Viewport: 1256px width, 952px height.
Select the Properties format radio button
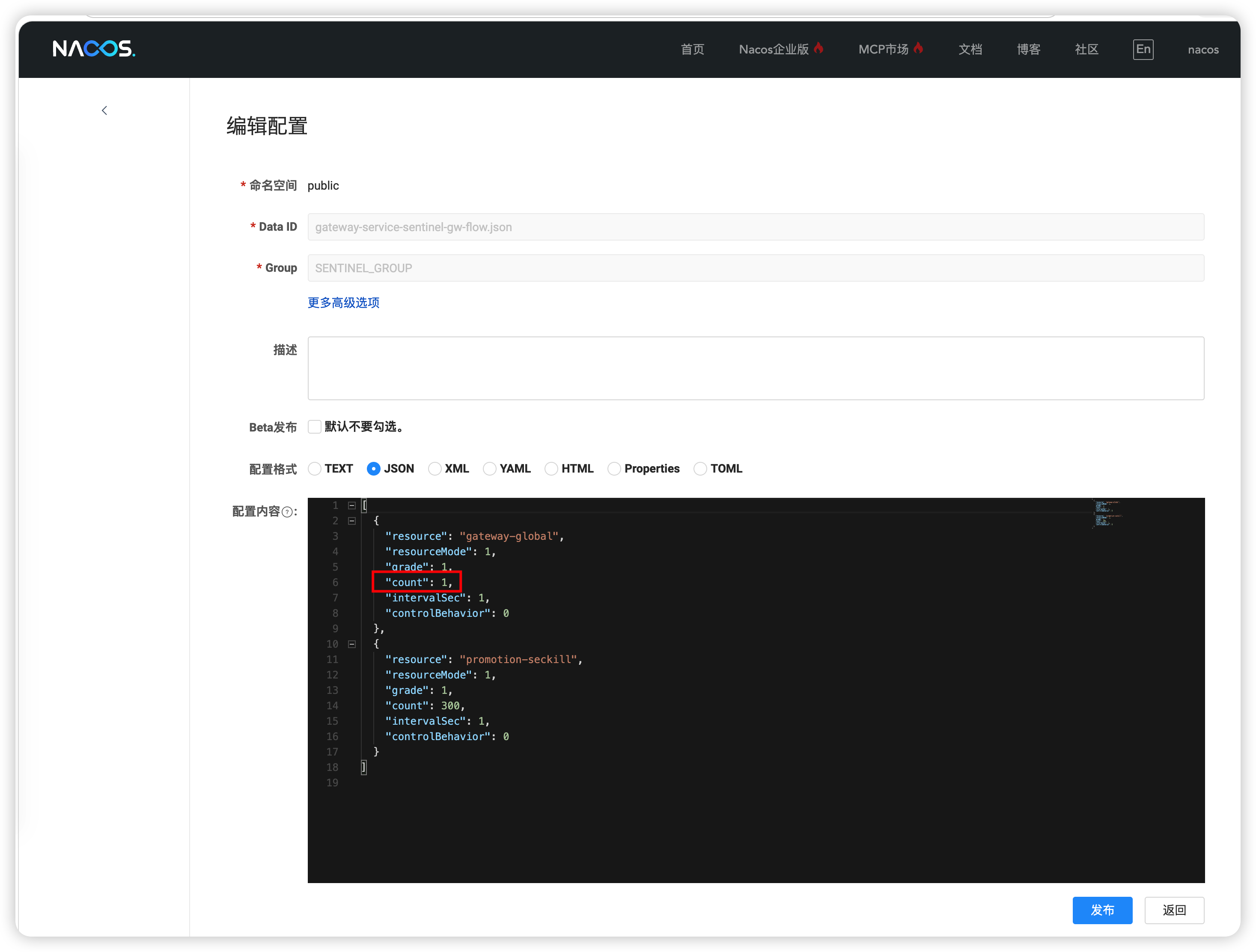coord(614,469)
